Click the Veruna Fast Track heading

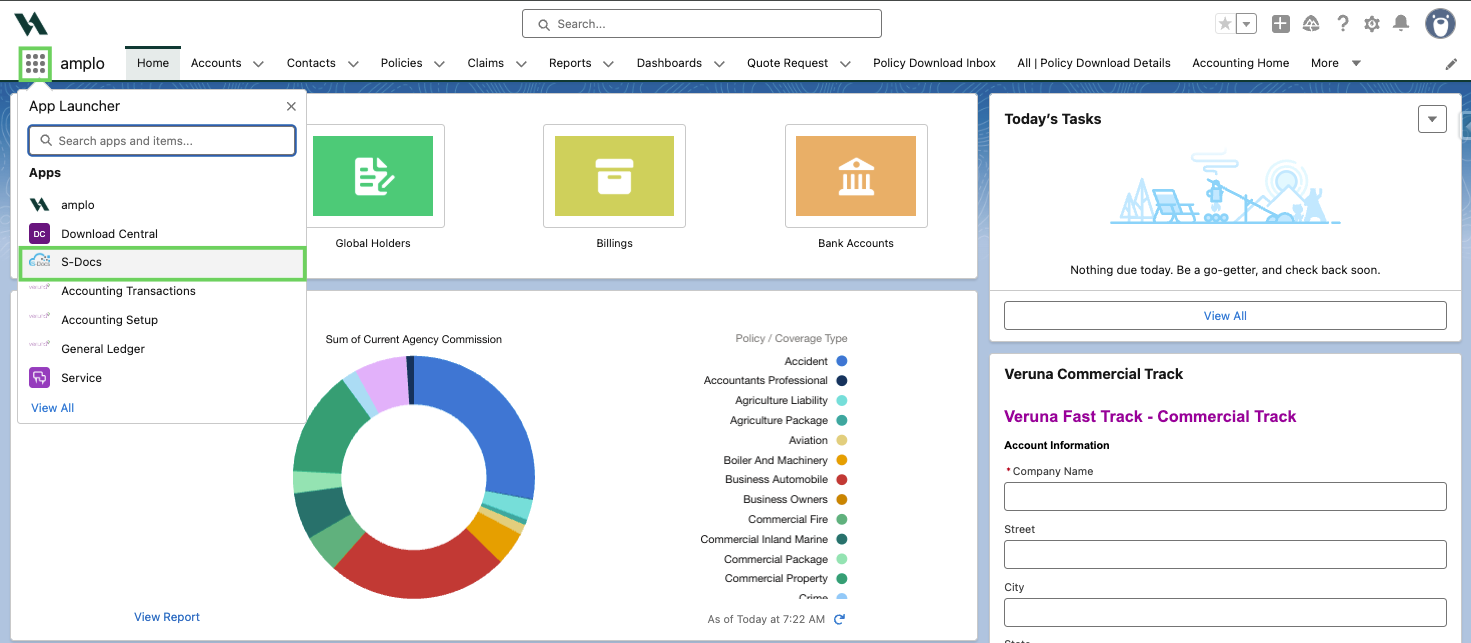tap(1150, 416)
